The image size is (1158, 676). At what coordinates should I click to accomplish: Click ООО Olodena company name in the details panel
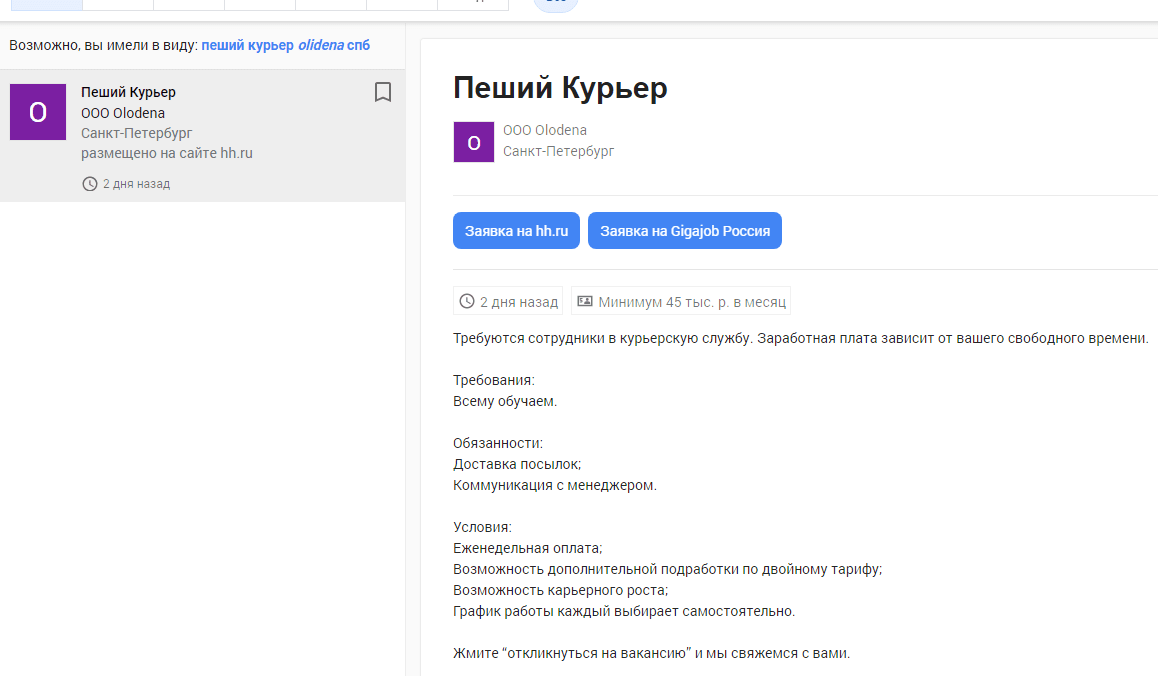coord(545,131)
